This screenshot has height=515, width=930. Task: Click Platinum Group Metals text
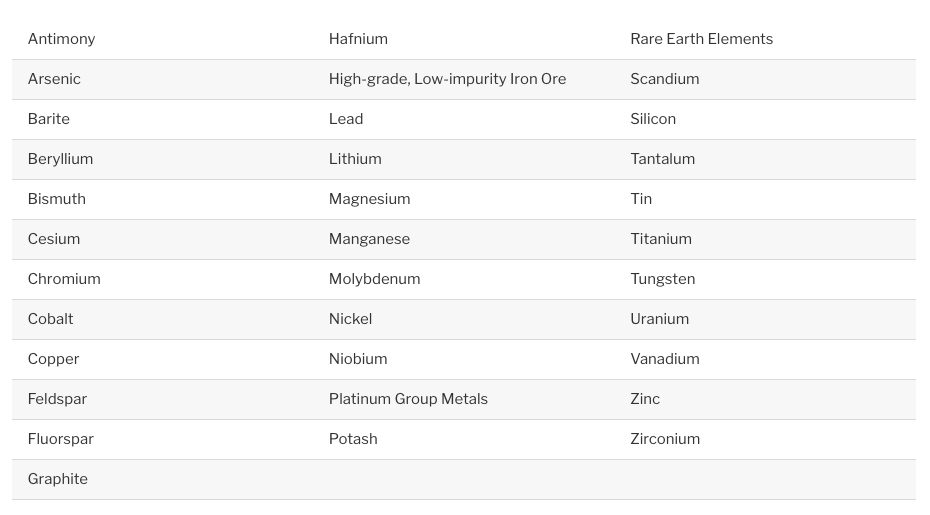coord(409,399)
